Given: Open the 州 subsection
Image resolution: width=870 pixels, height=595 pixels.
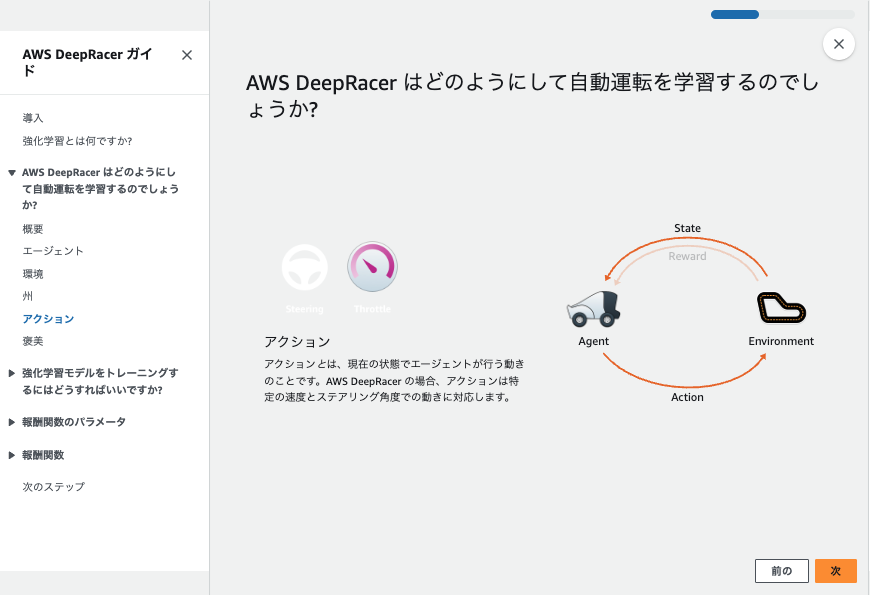Looking at the screenshot, I should pos(29,296).
